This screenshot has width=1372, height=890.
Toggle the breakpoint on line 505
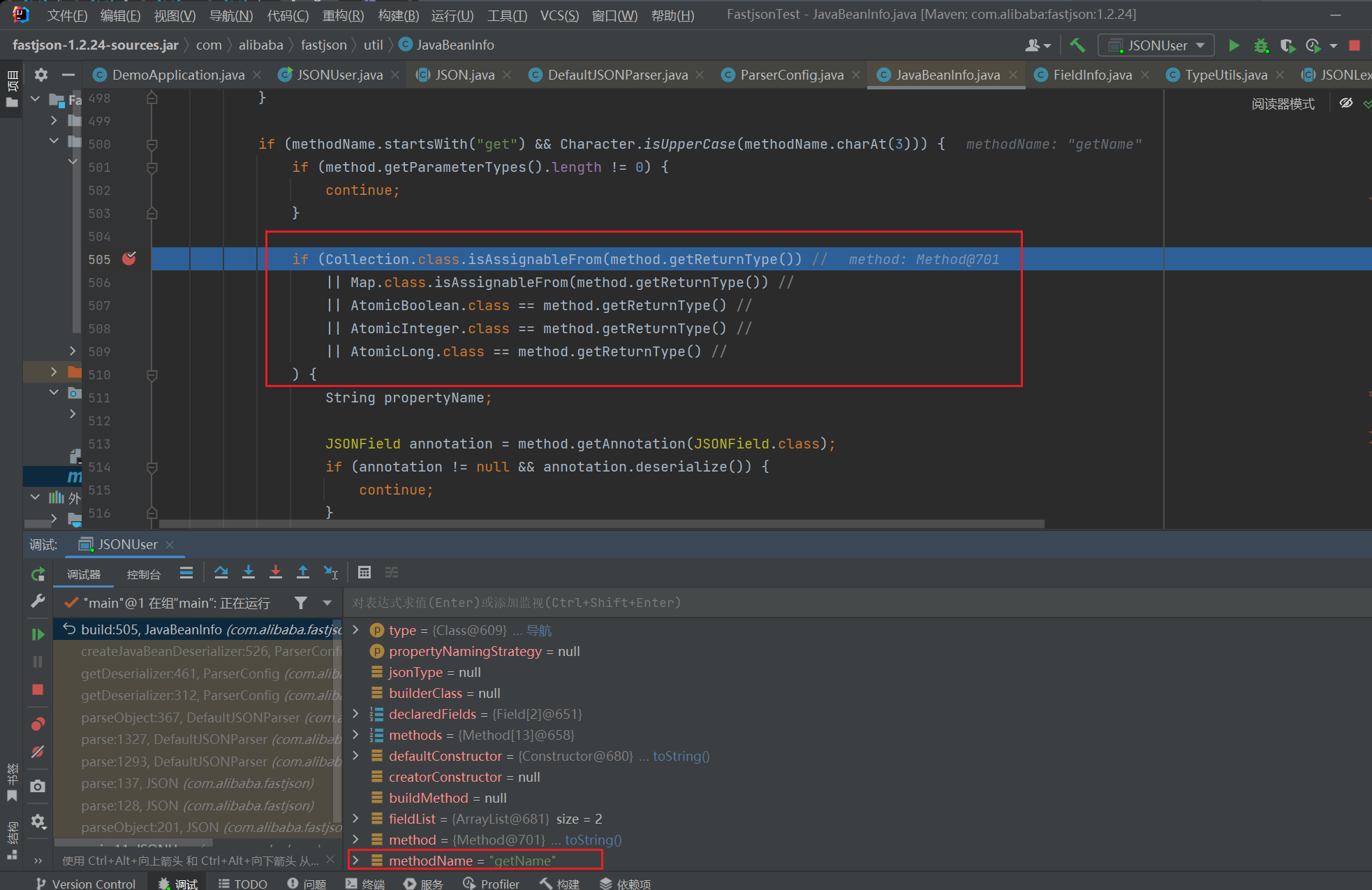(x=129, y=259)
